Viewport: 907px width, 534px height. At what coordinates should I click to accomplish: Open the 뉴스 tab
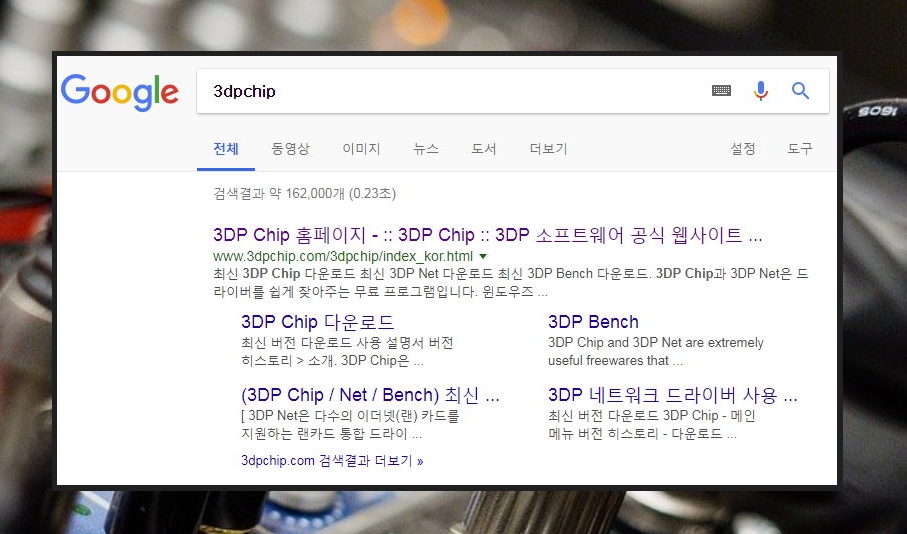426,149
